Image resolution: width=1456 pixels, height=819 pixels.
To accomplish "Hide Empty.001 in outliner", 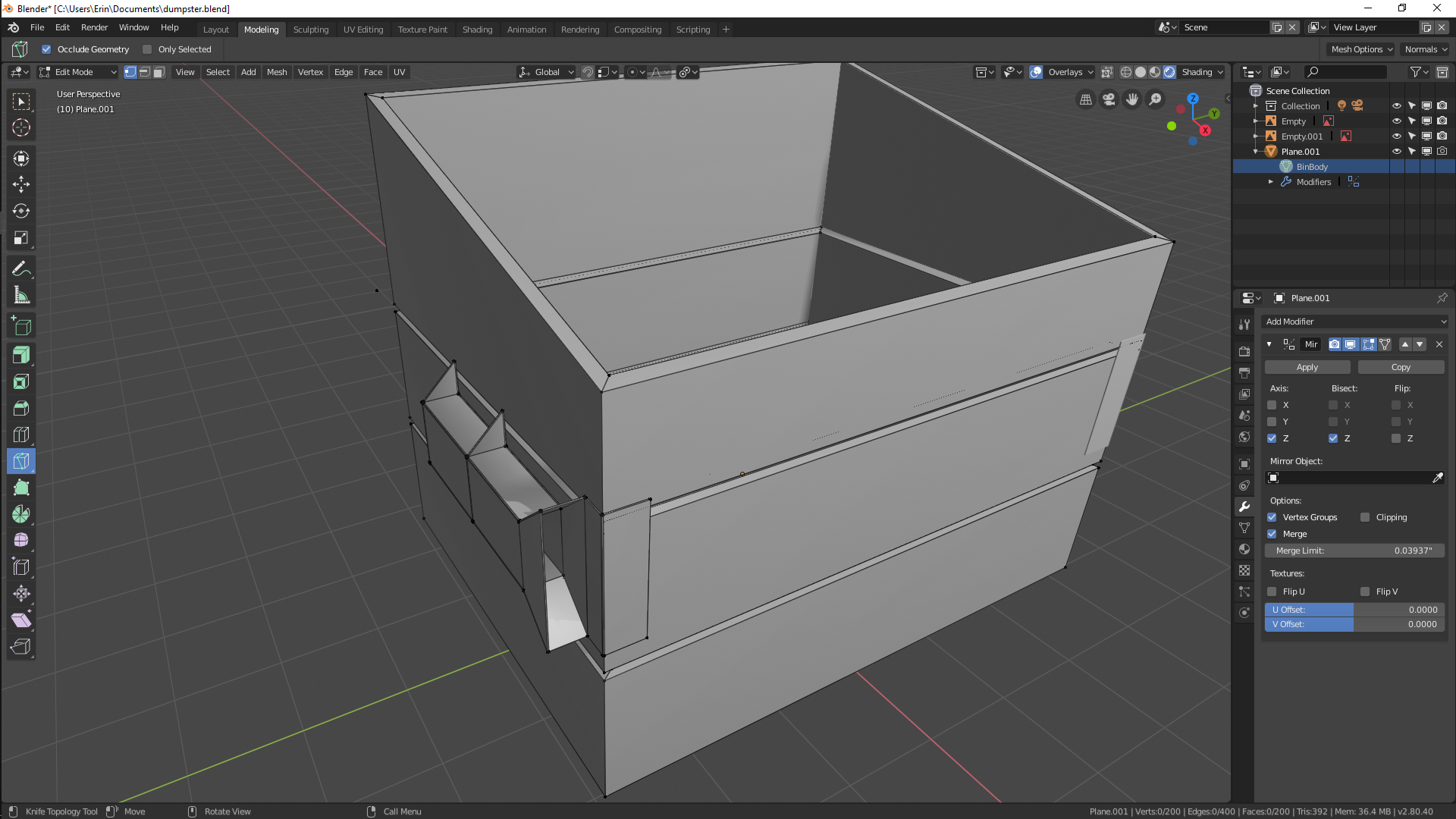I will (1396, 136).
